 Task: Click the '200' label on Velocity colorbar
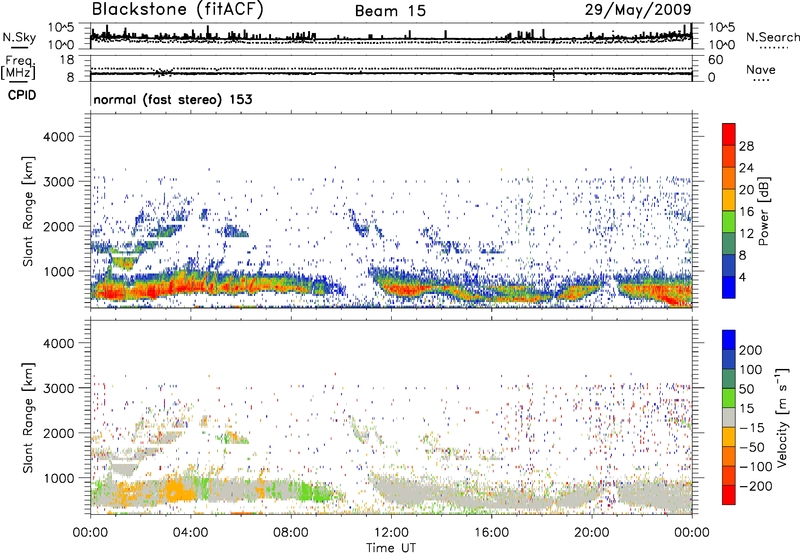[x=751, y=350]
